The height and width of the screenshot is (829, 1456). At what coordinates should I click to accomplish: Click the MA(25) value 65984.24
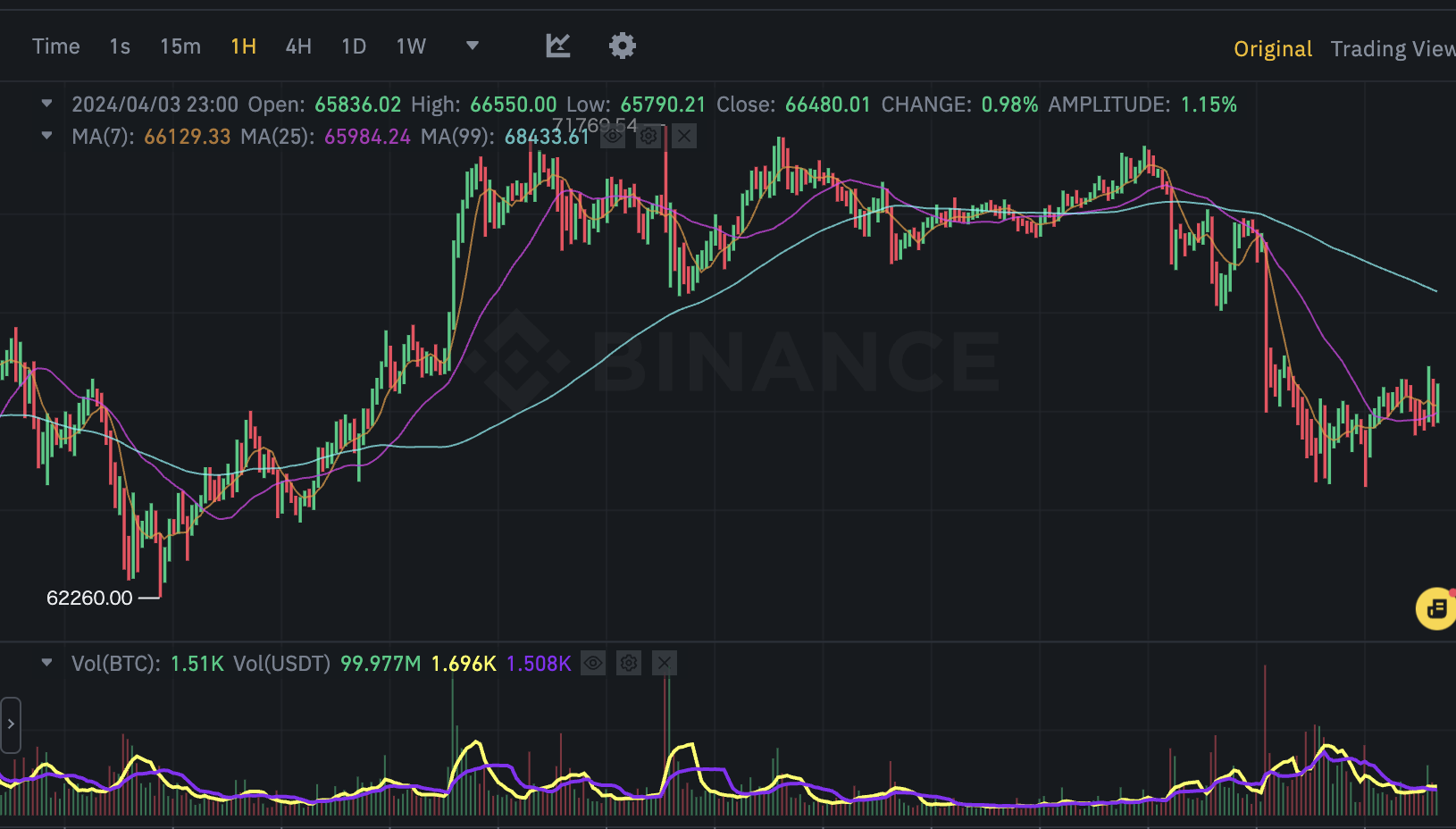367,137
